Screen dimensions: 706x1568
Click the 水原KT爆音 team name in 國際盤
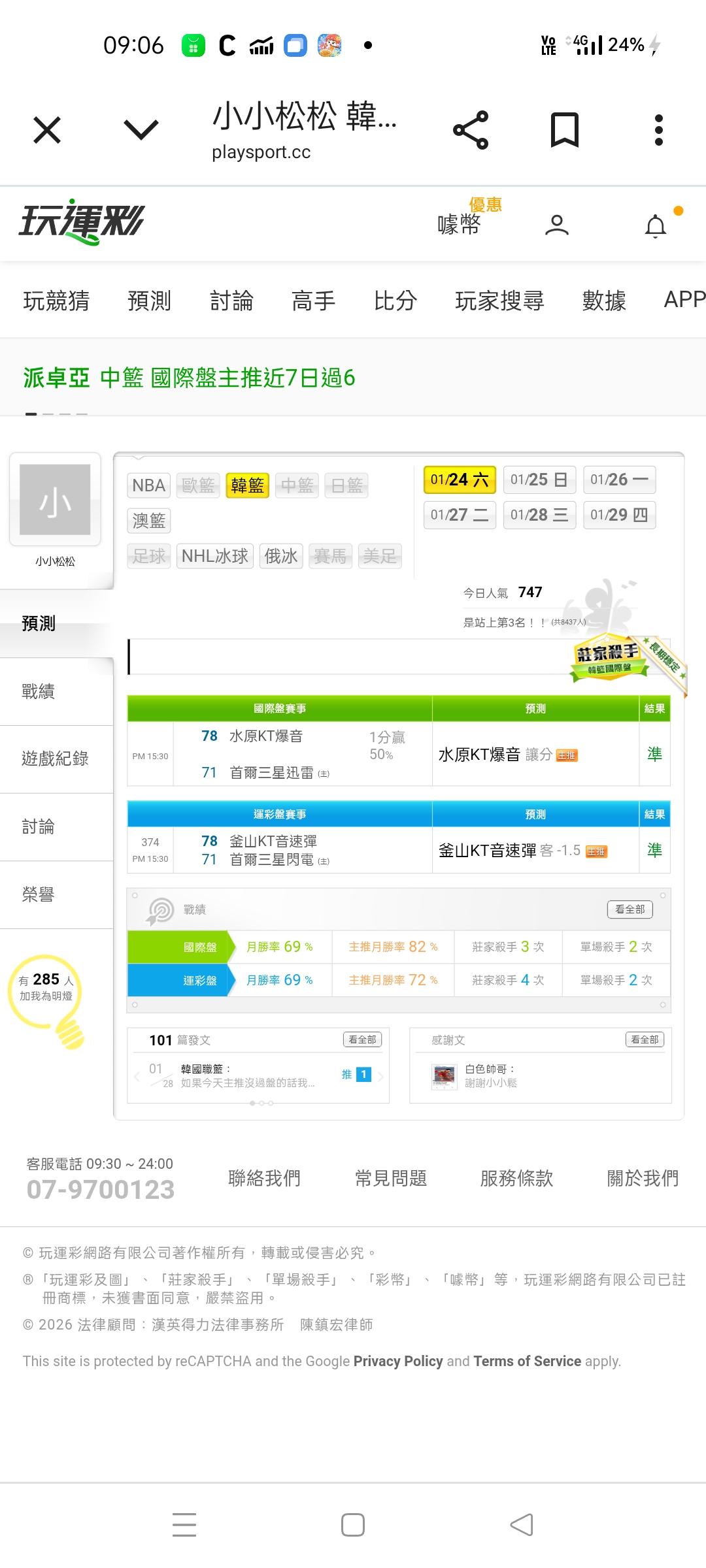[x=266, y=736]
